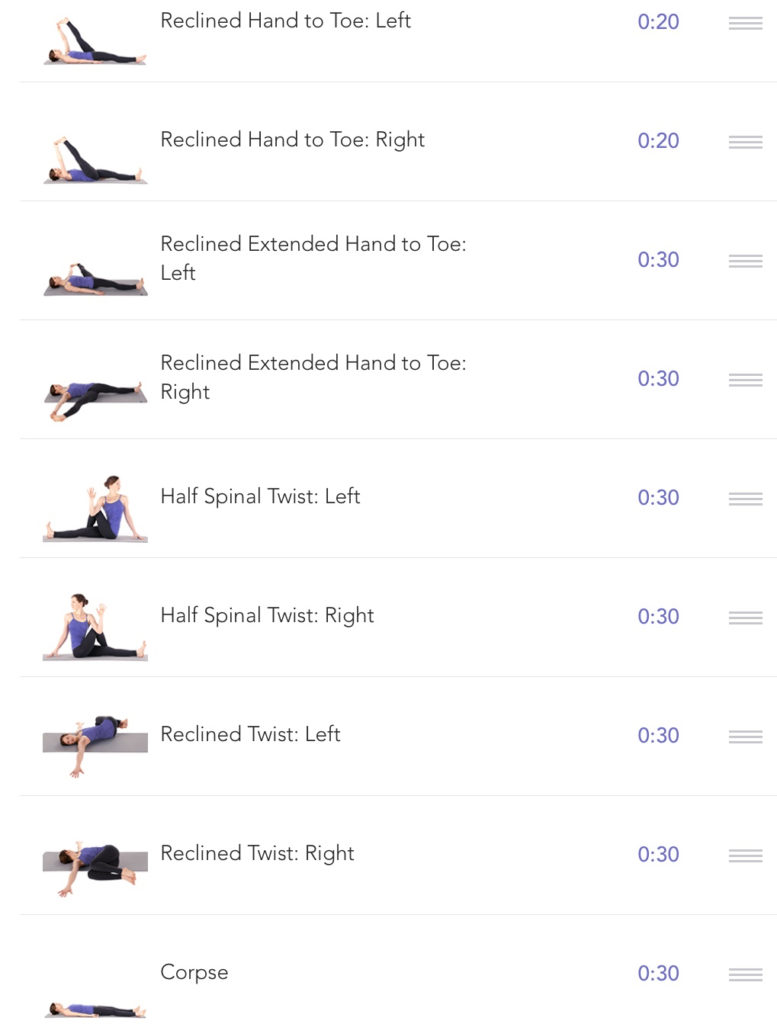Open 0:20 duration of Reclined Hand to Toe: Right
This screenshot has height=1024, width=777.
tap(658, 140)
